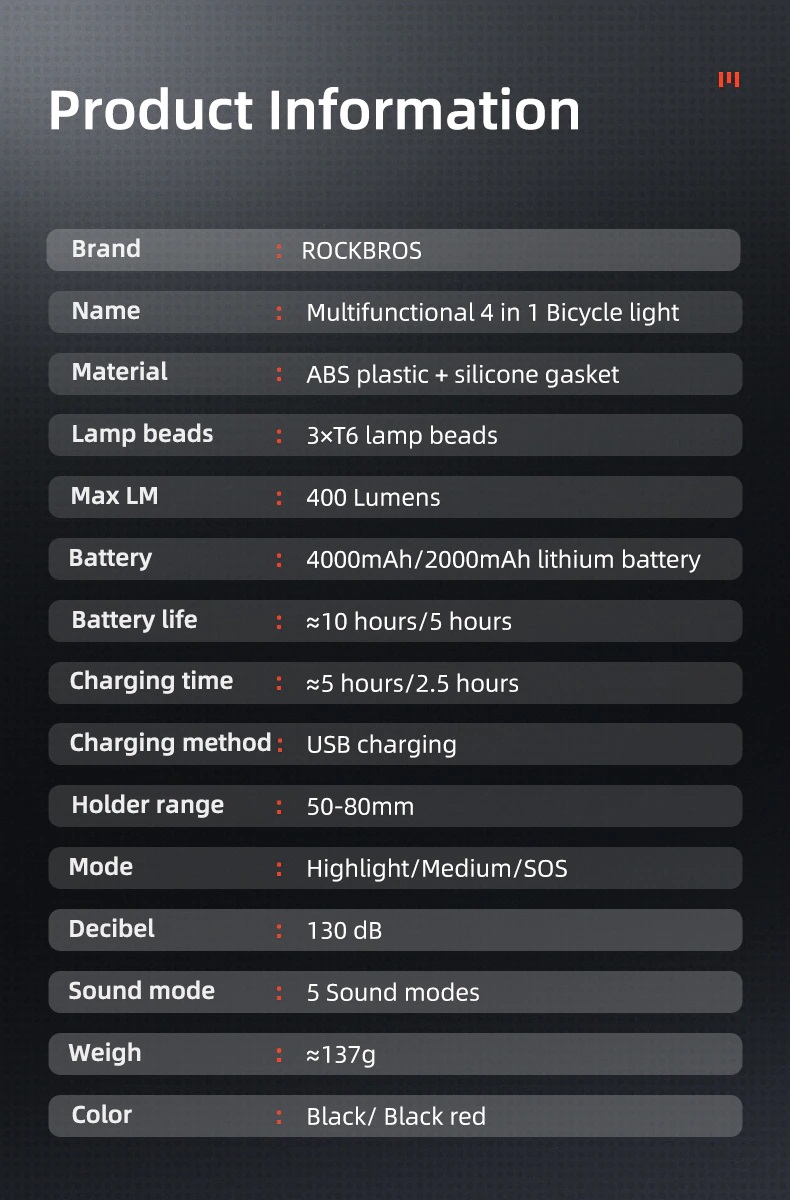The height and width of the screenshot is (1200, 790).
Task: Select the Holder range label
Action: (x=147, y=805)
